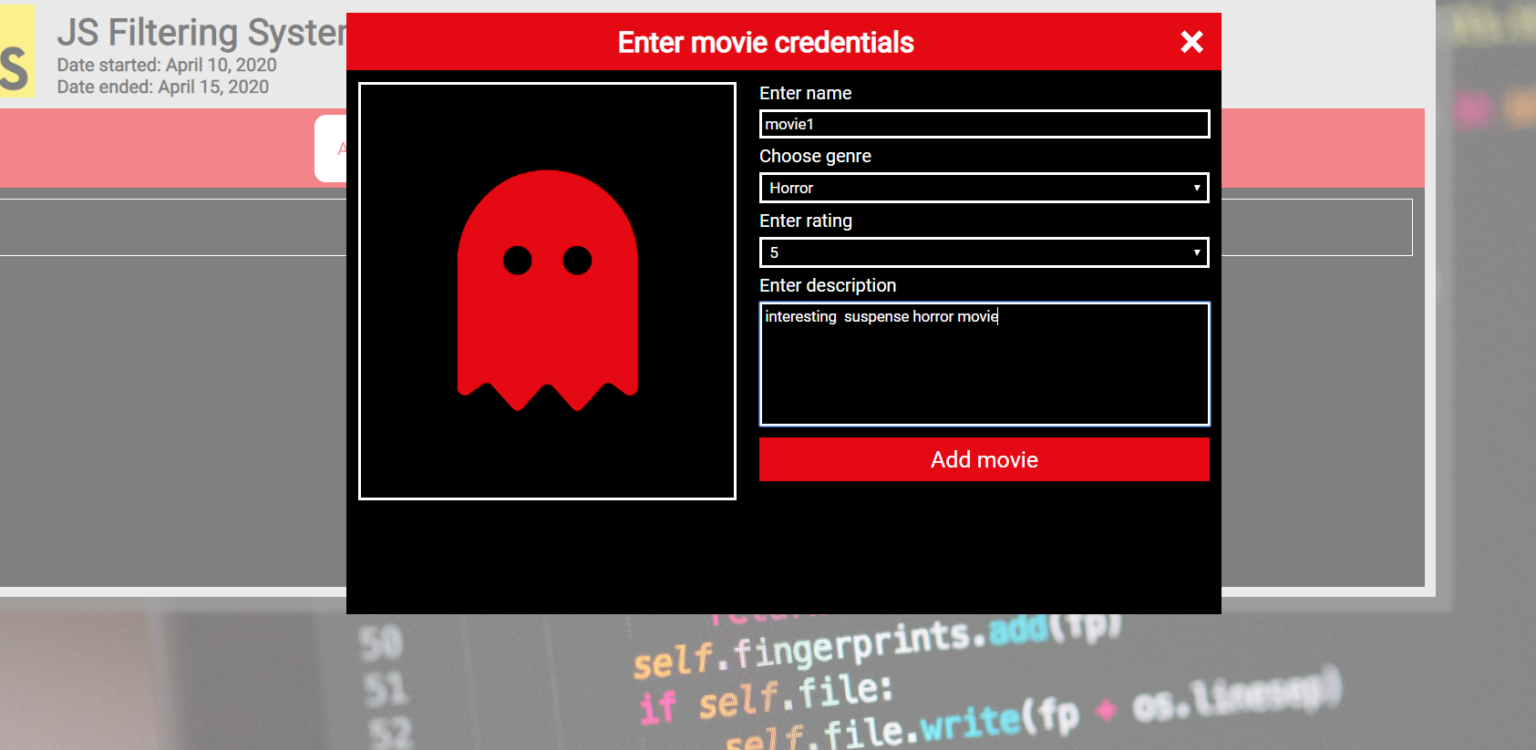Click the partially hidden white button behind dialog
Screen dimensions: 1536x750
click(x=331, y=149)
